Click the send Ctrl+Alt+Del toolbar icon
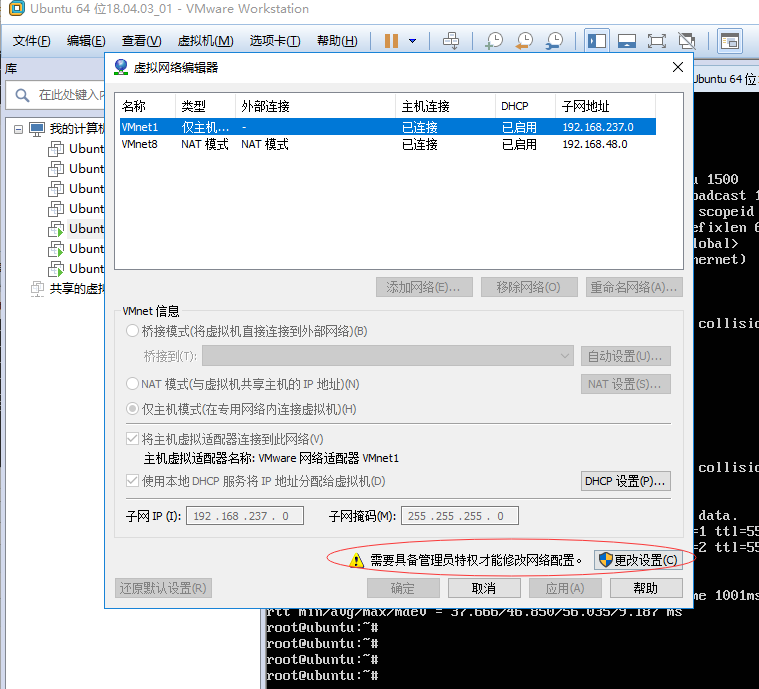Image resolution: width=759 pixels, height=689 pixels. tap(451, 41)
